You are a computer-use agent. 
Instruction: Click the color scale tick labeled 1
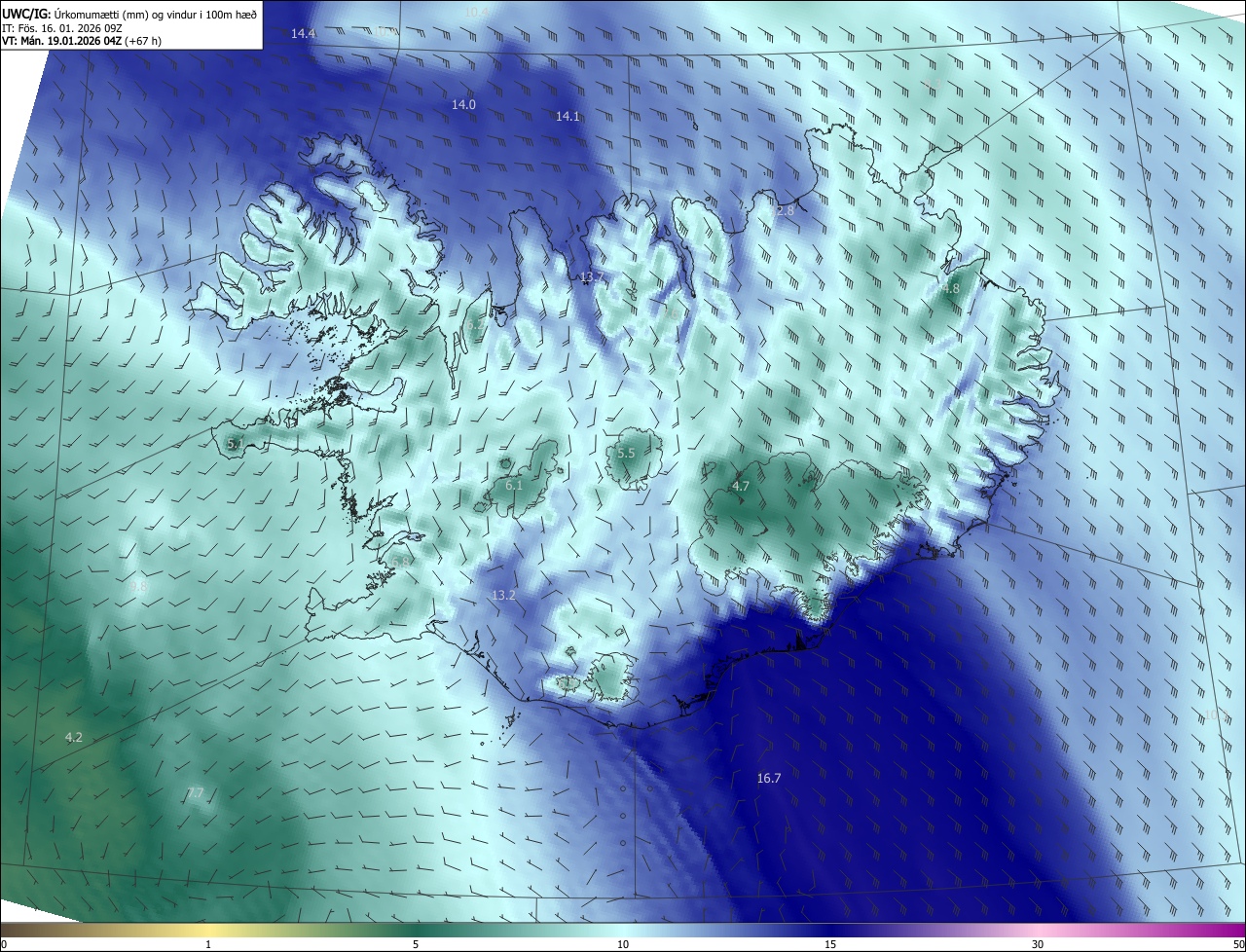(208, 944)
